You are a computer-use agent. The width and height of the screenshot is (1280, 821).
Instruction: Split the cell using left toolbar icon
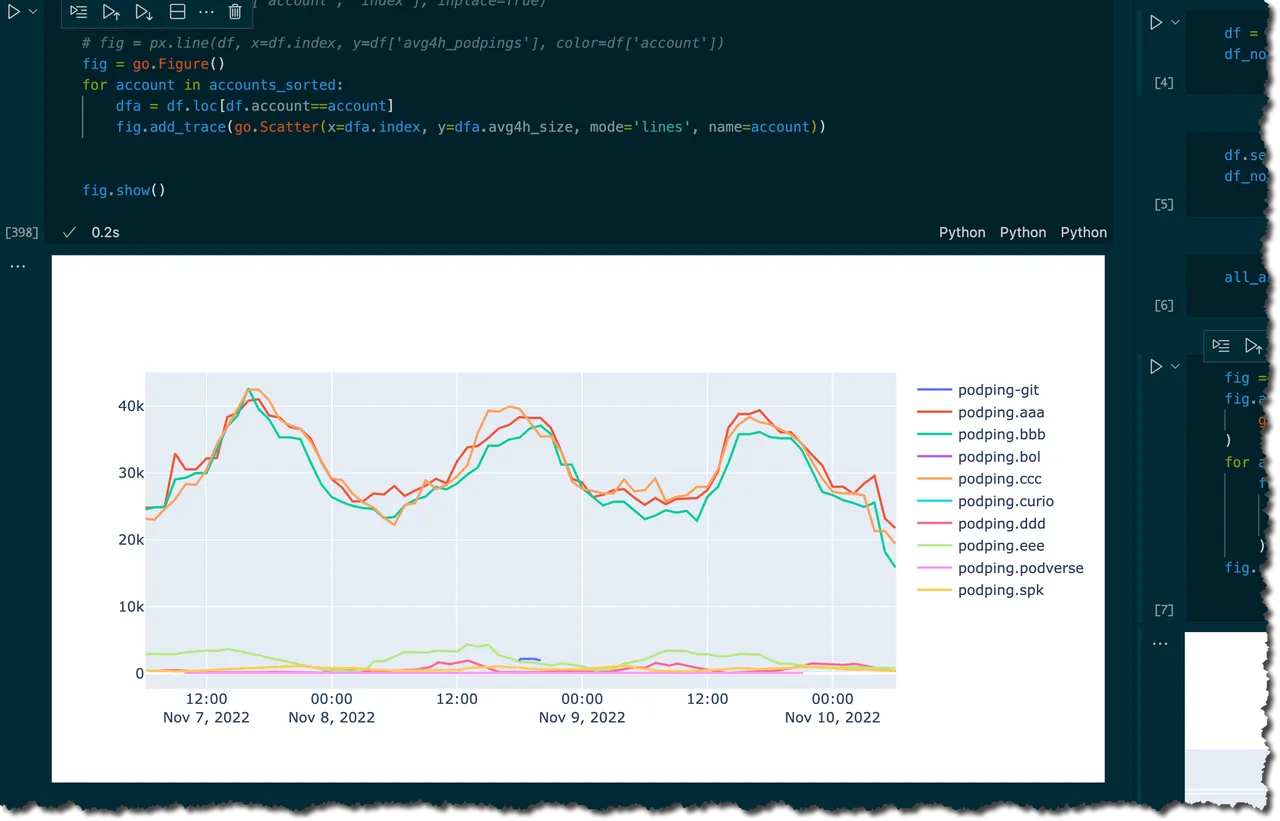click(x=177, y=12)
